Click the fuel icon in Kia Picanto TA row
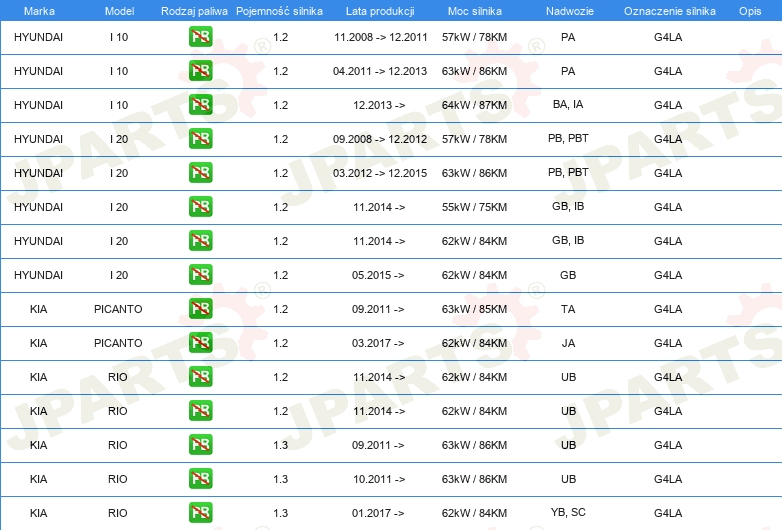782x530 pixels. click(200, 309)
